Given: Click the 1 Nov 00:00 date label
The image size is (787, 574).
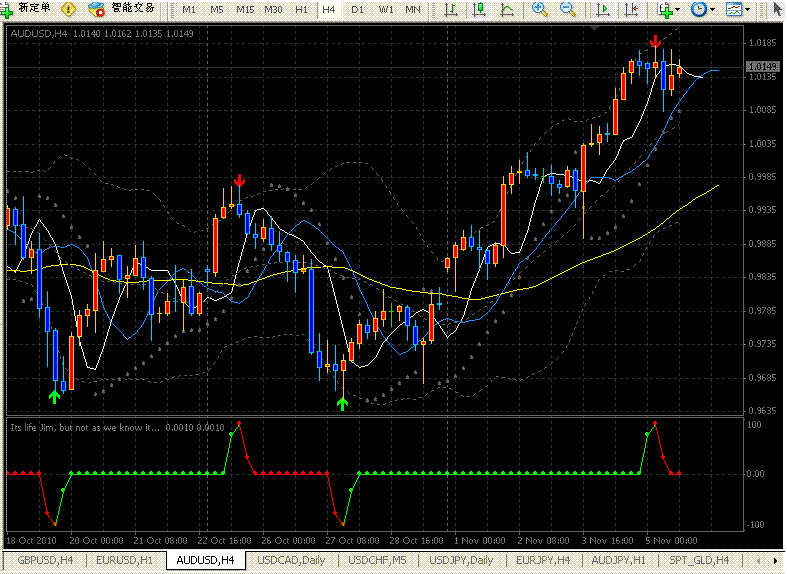Looking at the screenshot, I should (479, 541).
